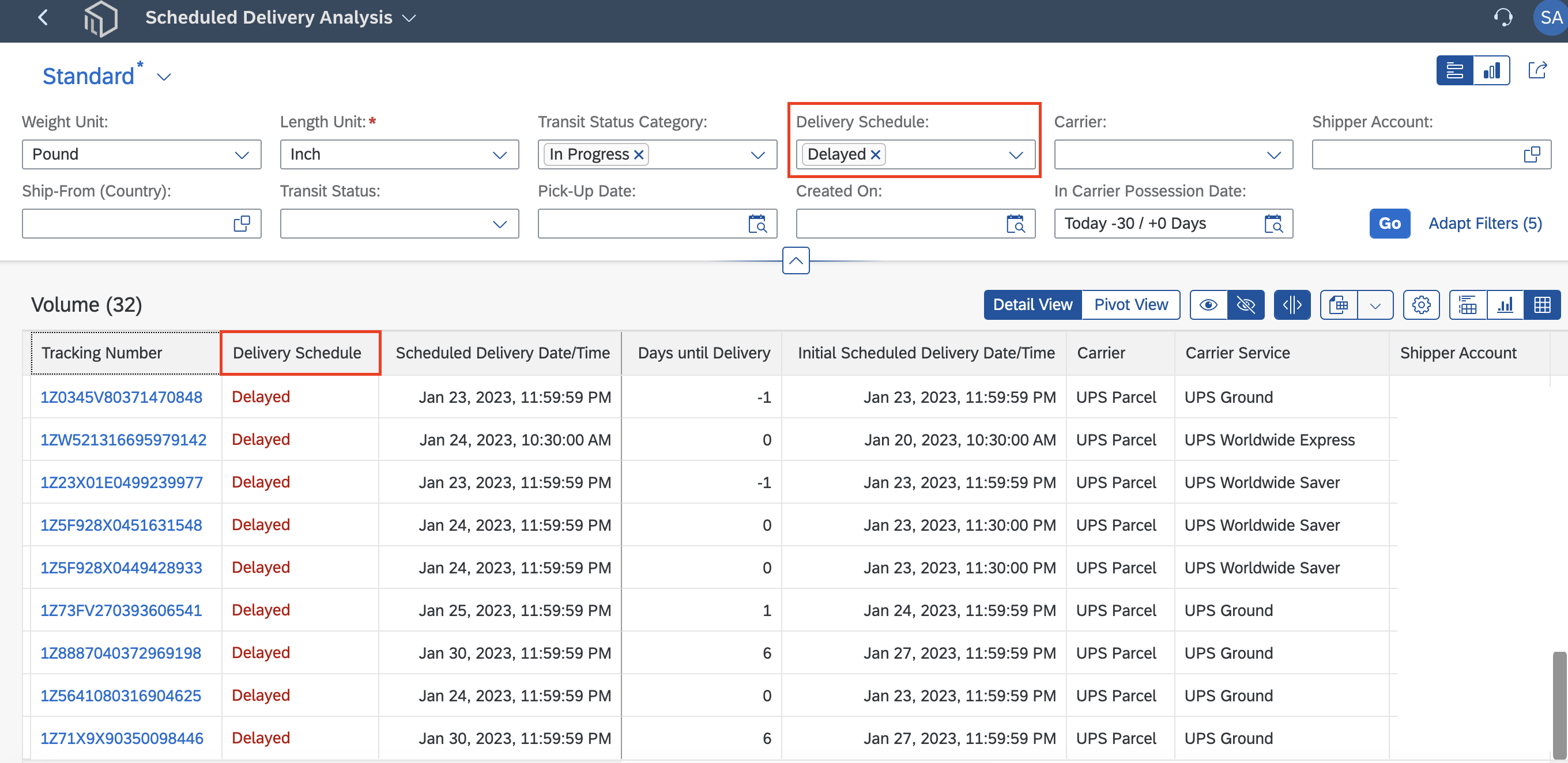Open Adapt Filters (5)
This screenshot has height=763, width=1568.
pyautogui.click(x=1484, y=223)
